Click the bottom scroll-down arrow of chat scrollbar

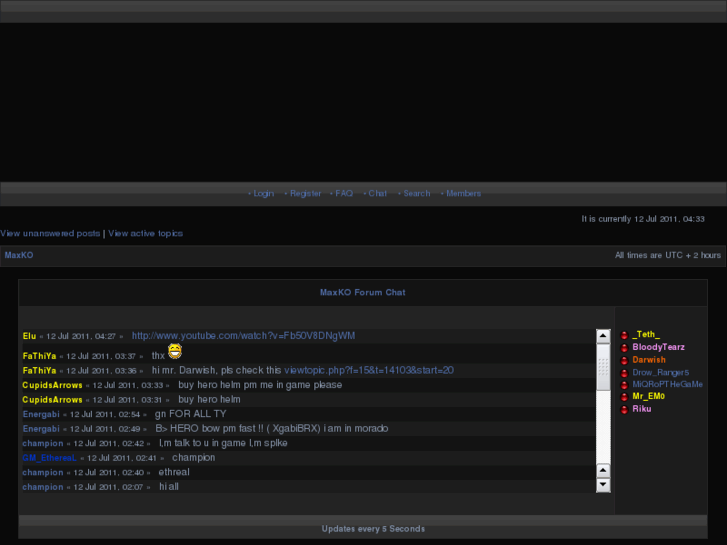(x=603, y=485)
